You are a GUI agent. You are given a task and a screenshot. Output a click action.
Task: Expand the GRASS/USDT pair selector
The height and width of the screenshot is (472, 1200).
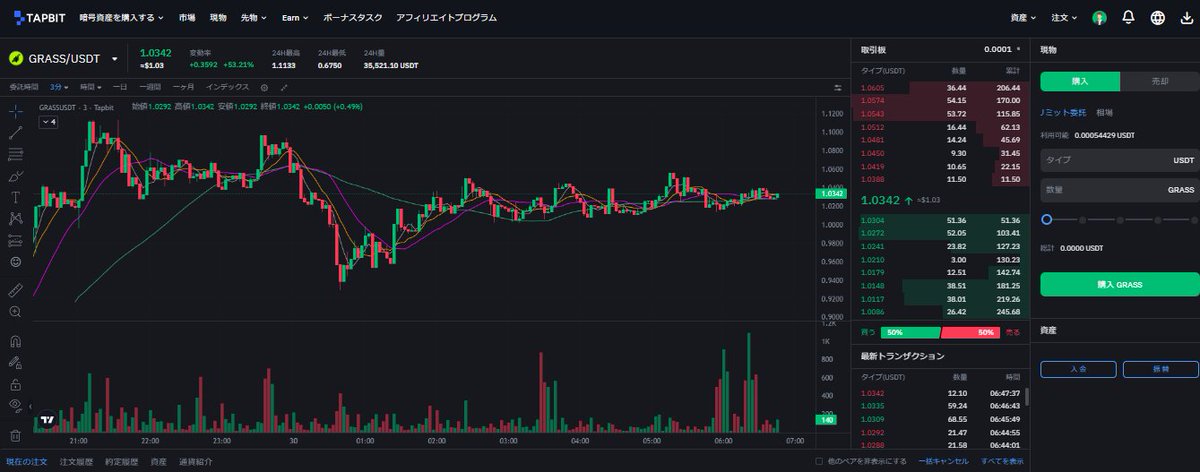[115, 59]
